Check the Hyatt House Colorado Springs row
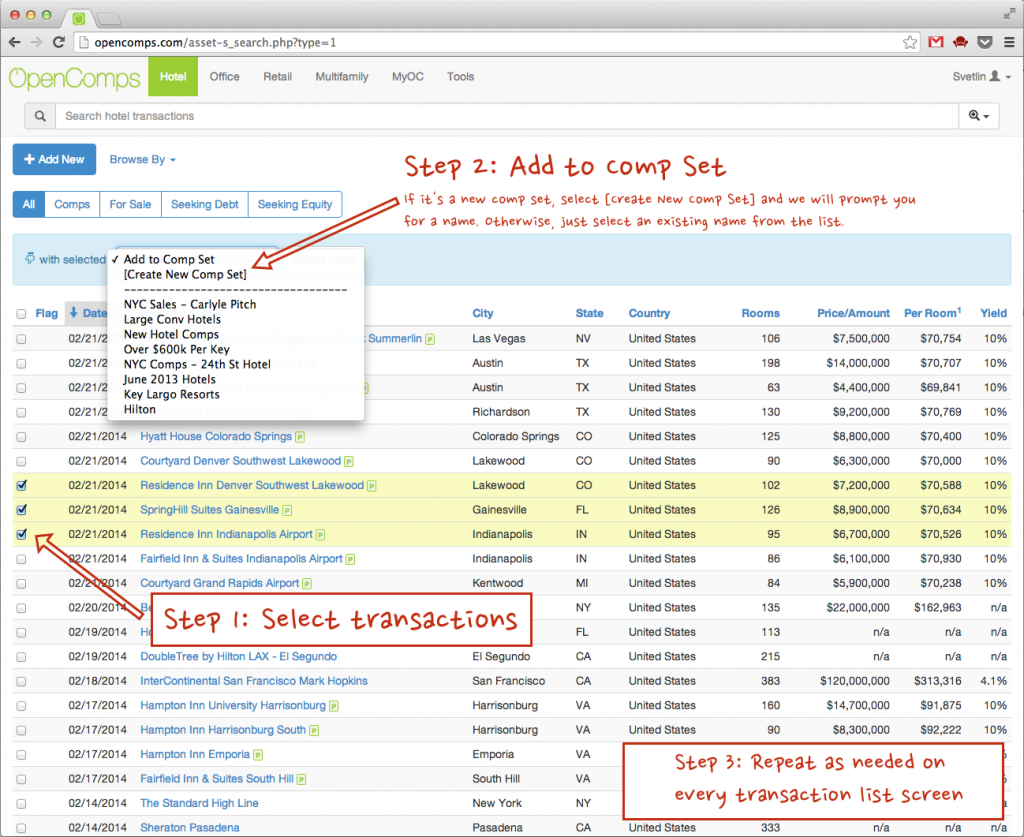Viewport: 1024px width, 837px height. coord(22,437)
